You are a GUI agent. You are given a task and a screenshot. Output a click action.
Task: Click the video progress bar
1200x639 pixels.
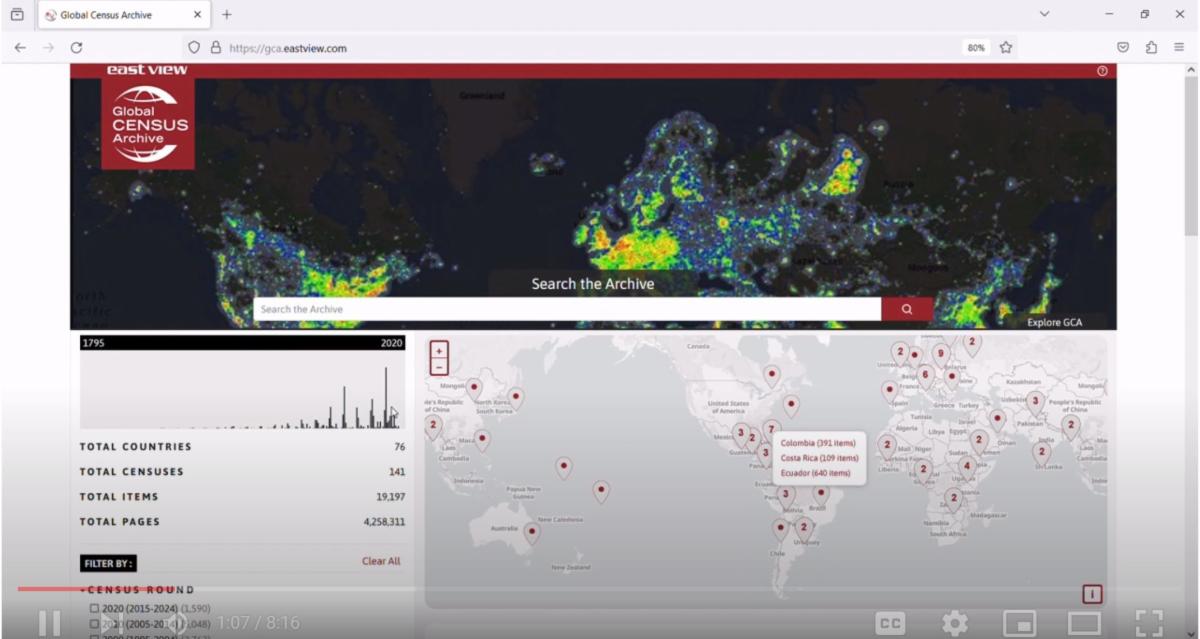click(x=600, y=589)
